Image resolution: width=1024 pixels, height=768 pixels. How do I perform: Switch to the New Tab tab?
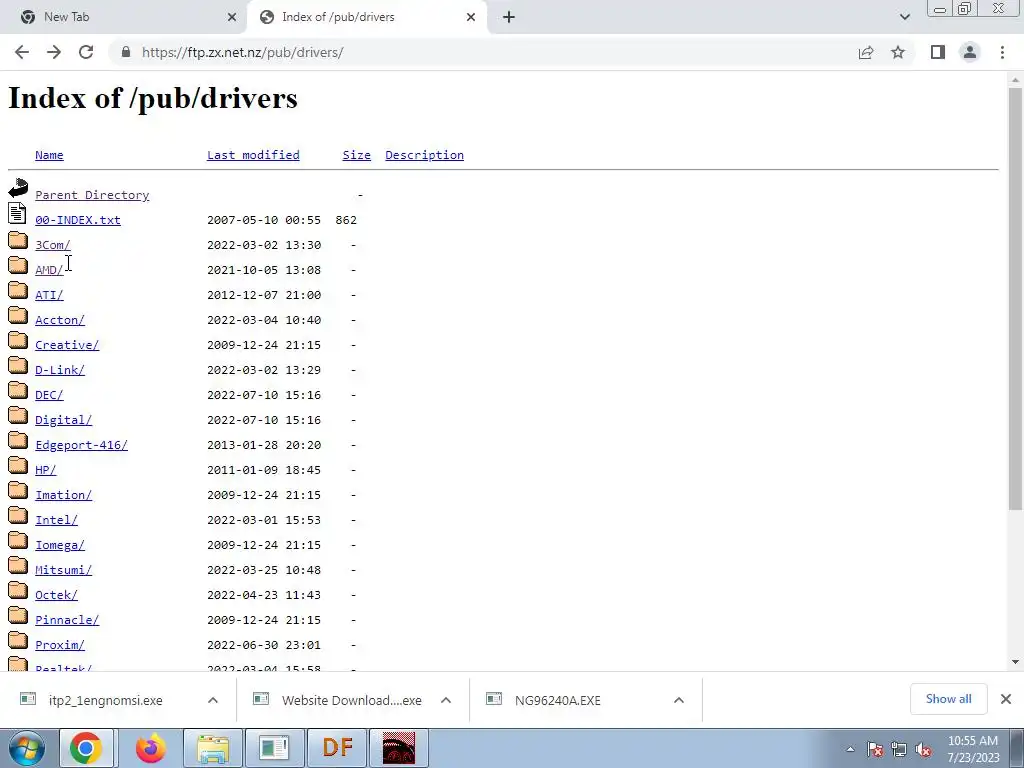[x=123, y=17]
